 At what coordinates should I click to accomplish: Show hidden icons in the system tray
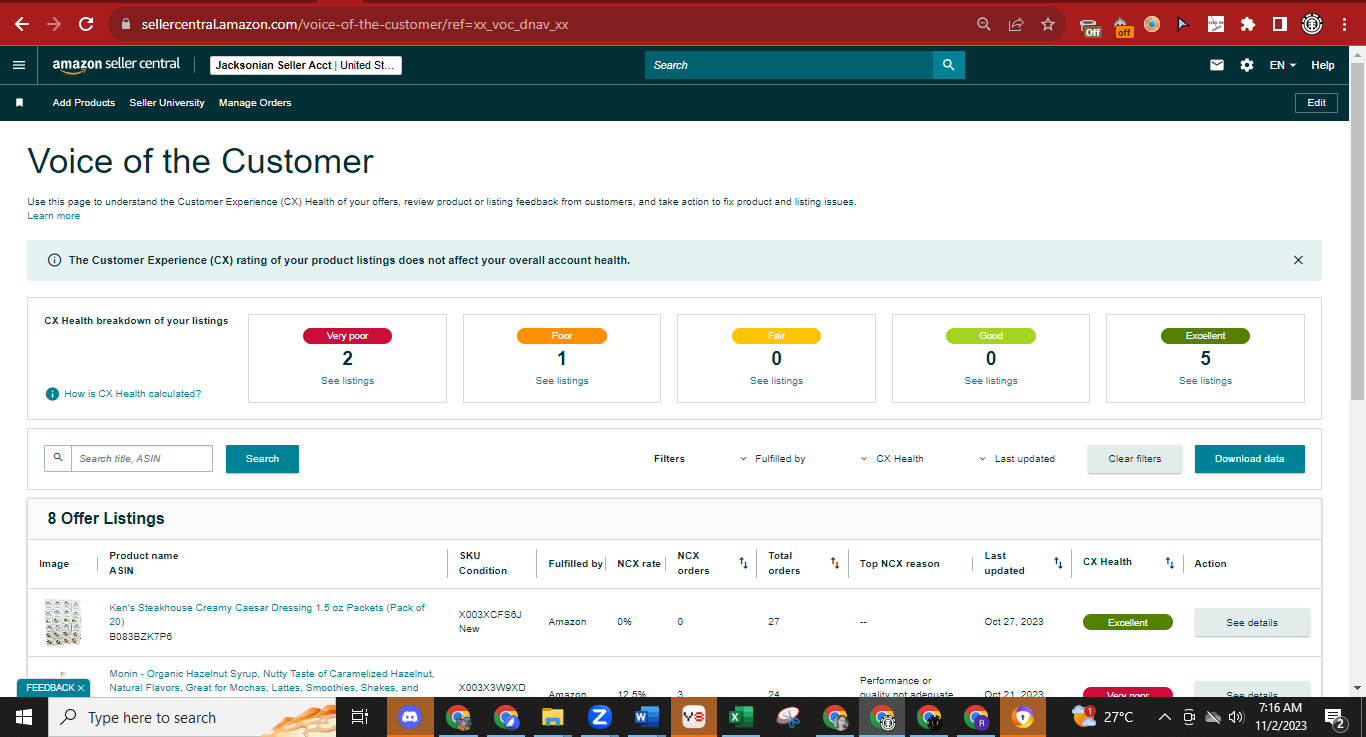coord(1164,717)
